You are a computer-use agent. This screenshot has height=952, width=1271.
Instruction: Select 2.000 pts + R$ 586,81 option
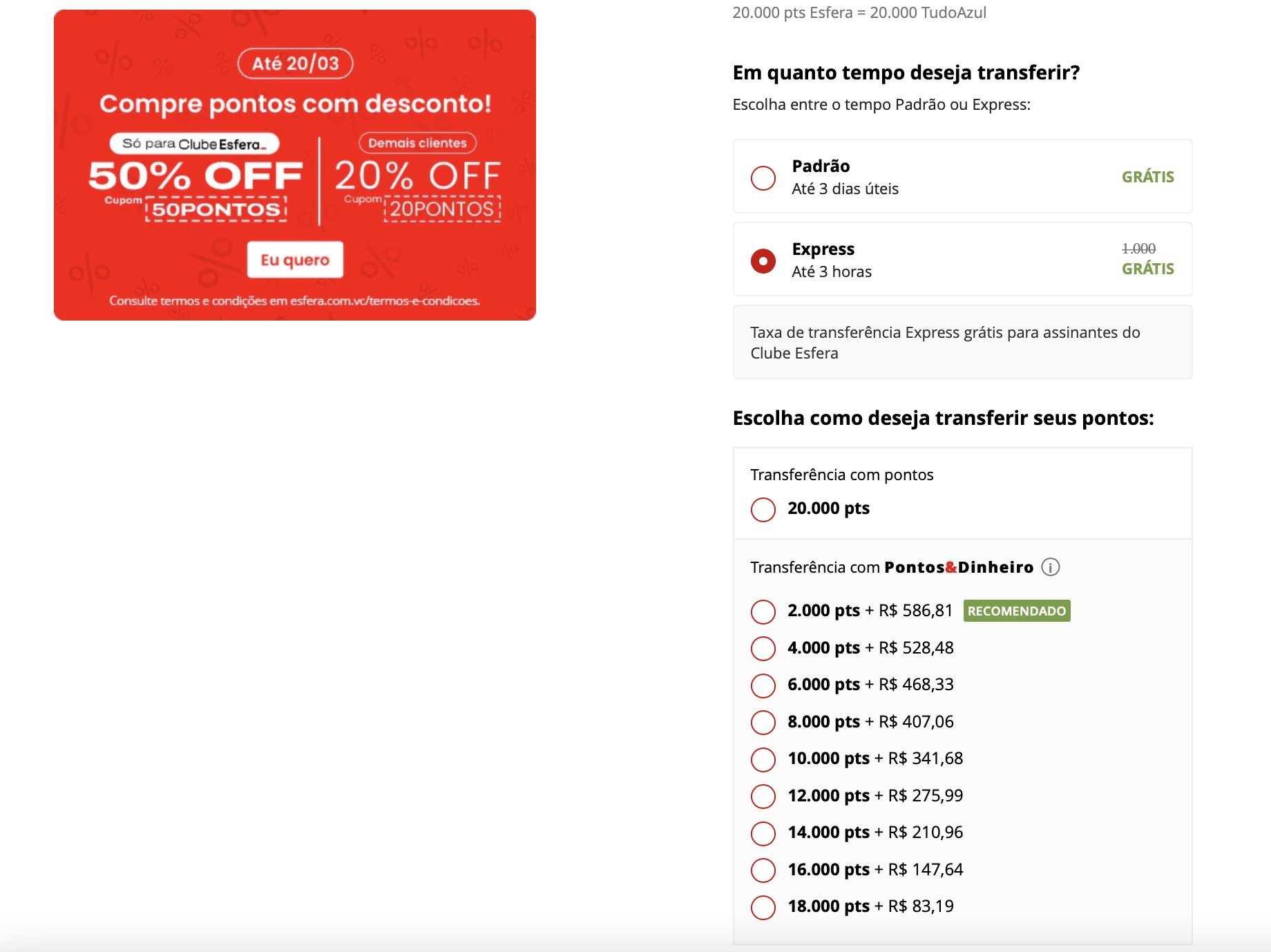click(x=763, y=611)
